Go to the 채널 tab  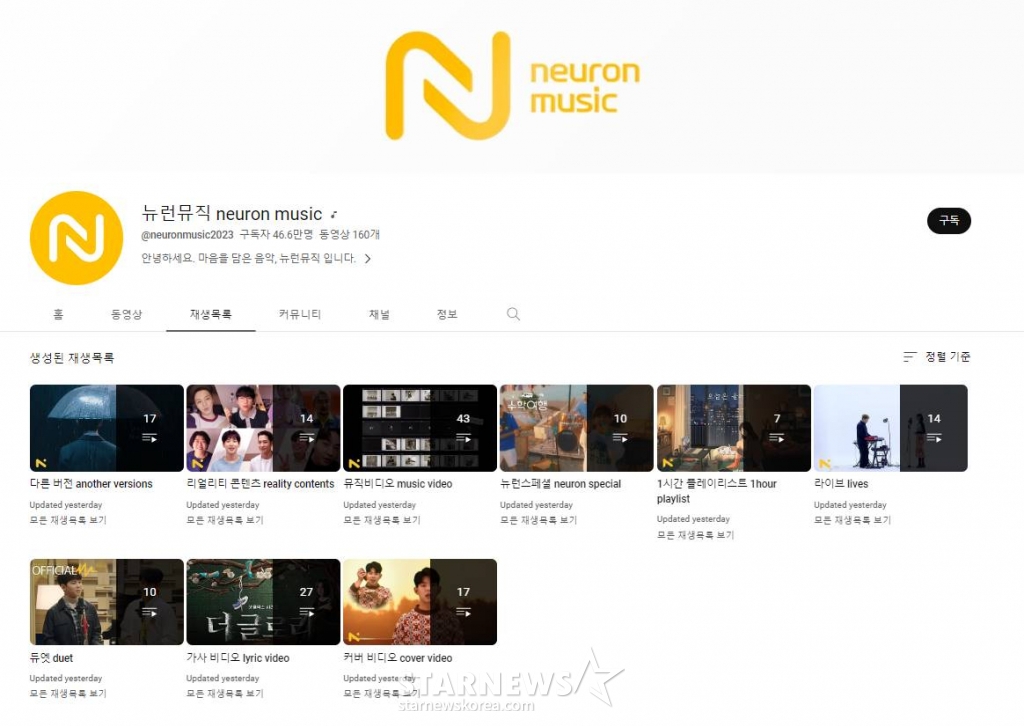click(379, 314)
